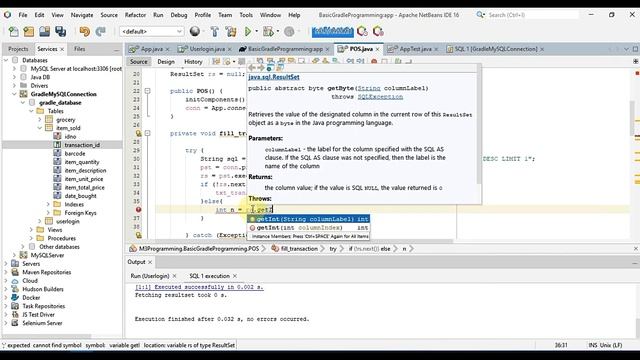This screenshot has width=640, height=360.
Task: Switch to History view
Action: [x=193, y=62]
